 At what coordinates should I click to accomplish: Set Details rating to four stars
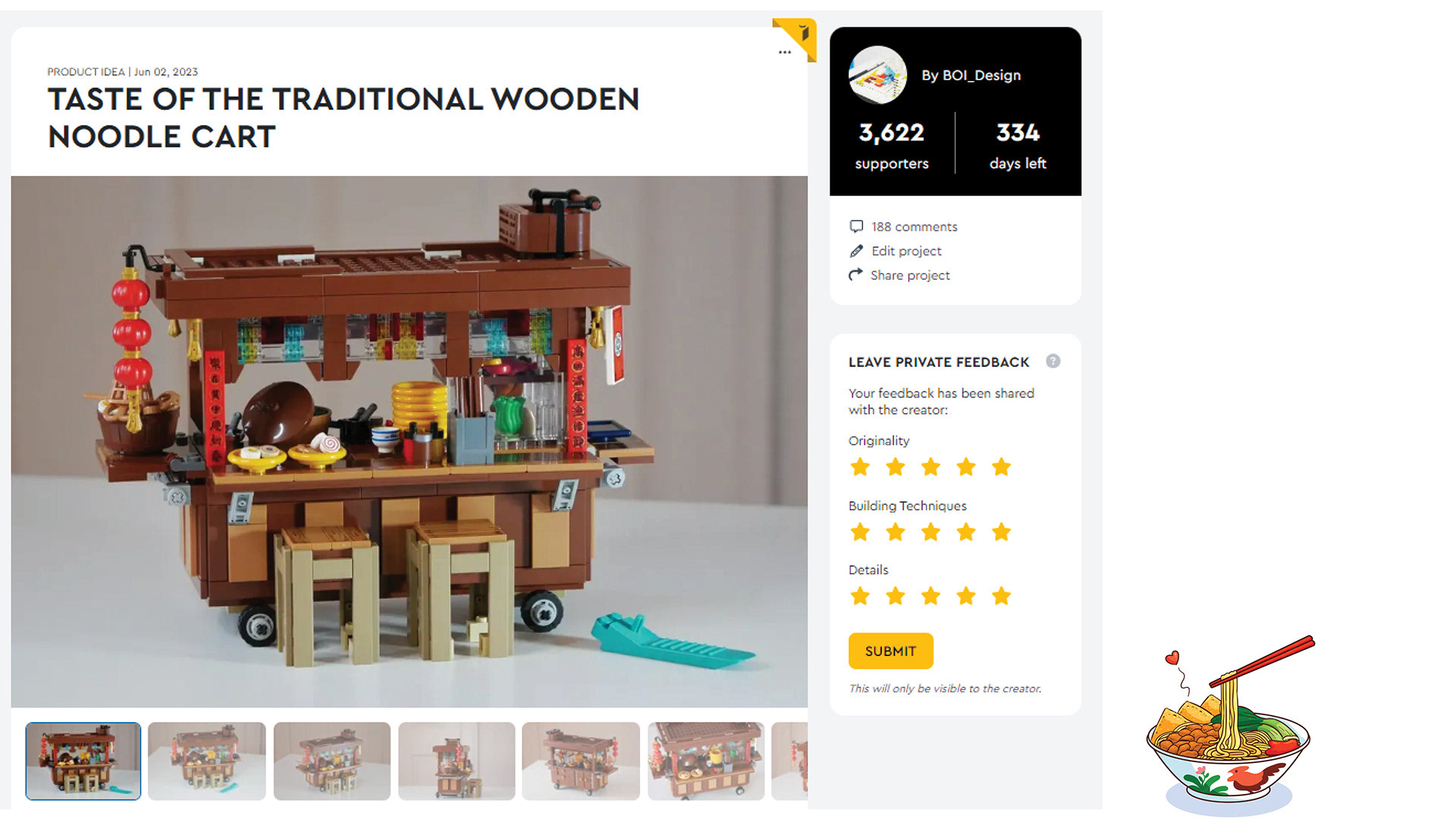(966, 596)
